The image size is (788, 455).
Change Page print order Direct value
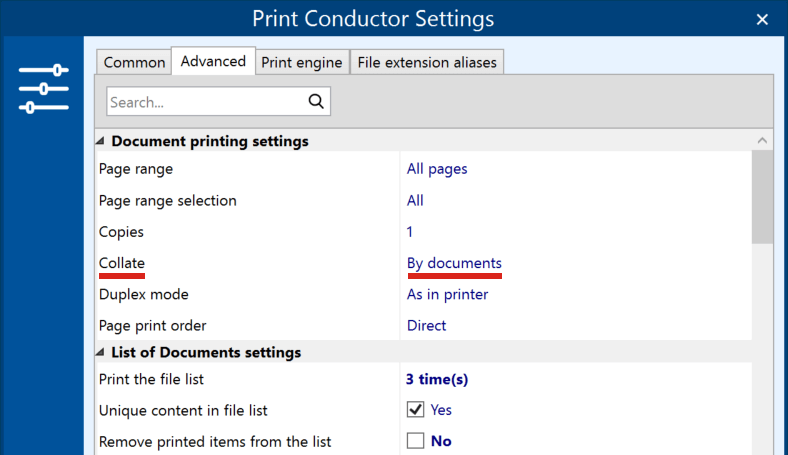[x=426, y=325]
